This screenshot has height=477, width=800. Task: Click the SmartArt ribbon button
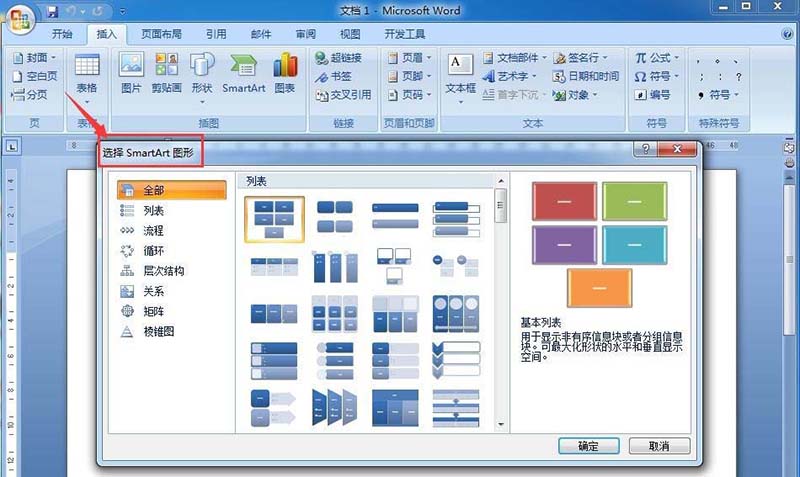pos(243,73)
